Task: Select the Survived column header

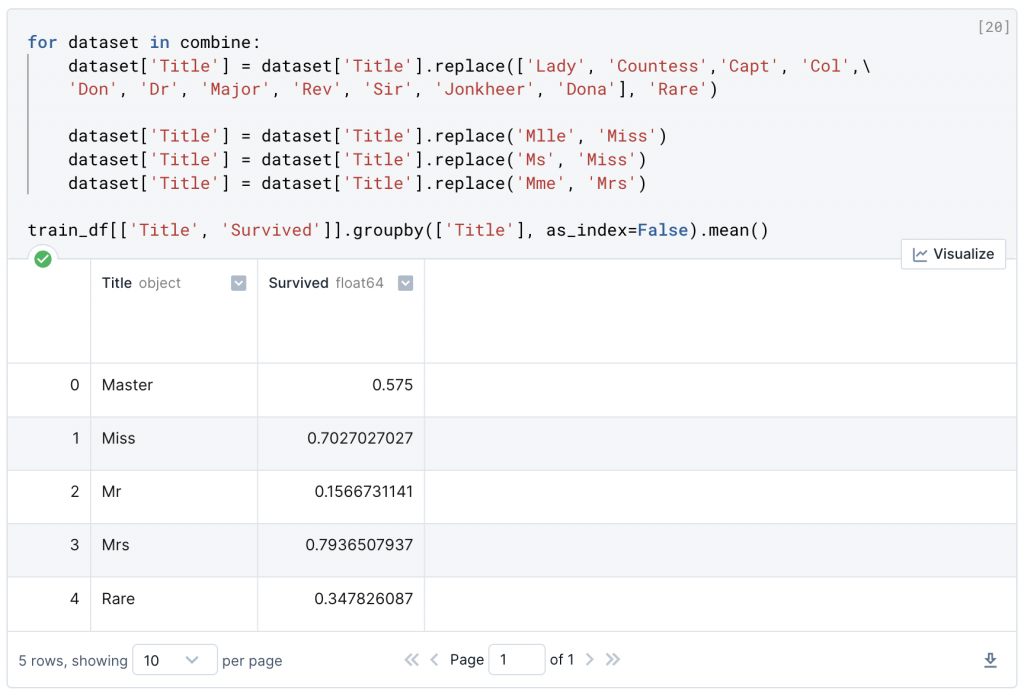Action: (298, 283)
